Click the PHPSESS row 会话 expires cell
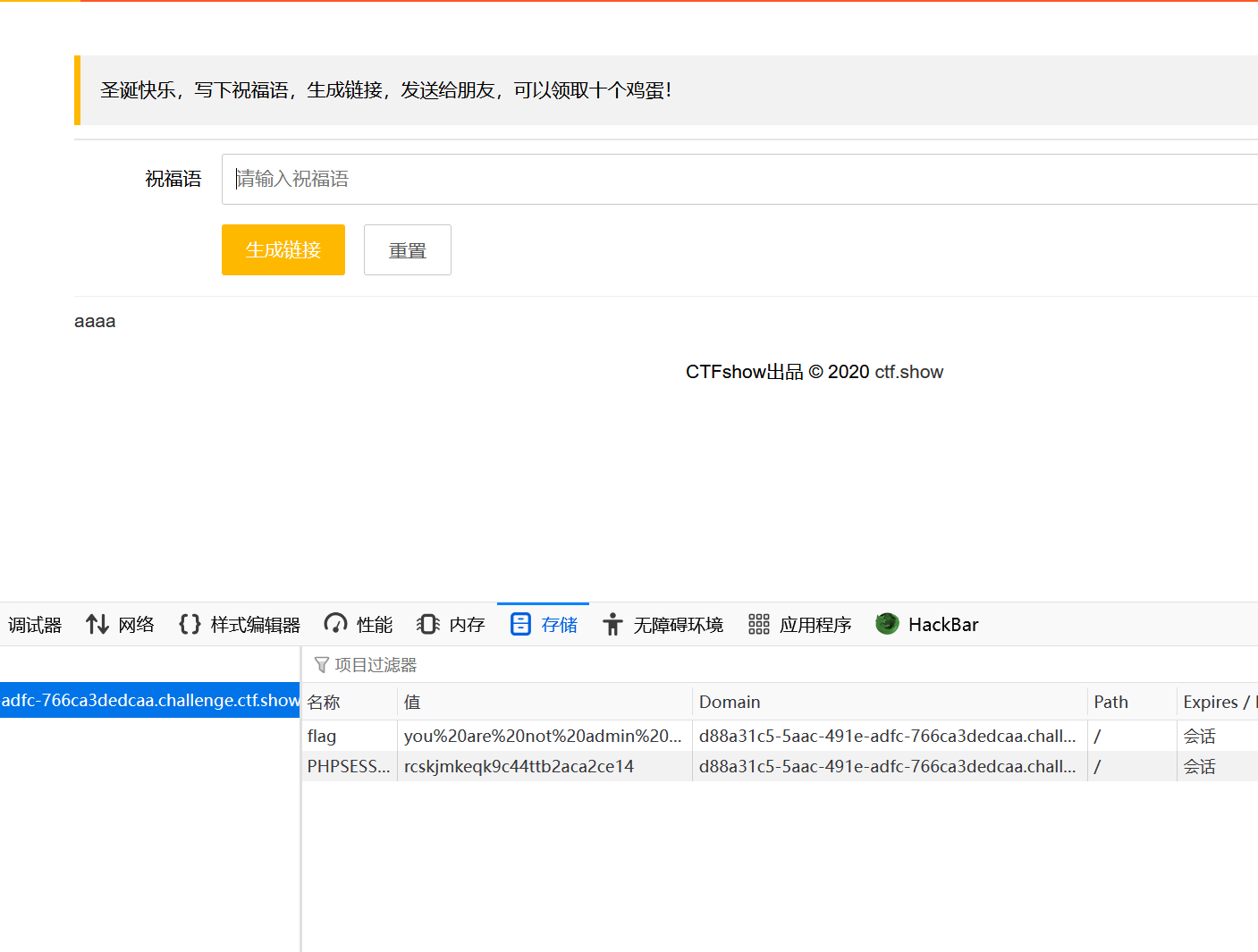This screenshot has height=952, width=1258. tap(1218, 766)
